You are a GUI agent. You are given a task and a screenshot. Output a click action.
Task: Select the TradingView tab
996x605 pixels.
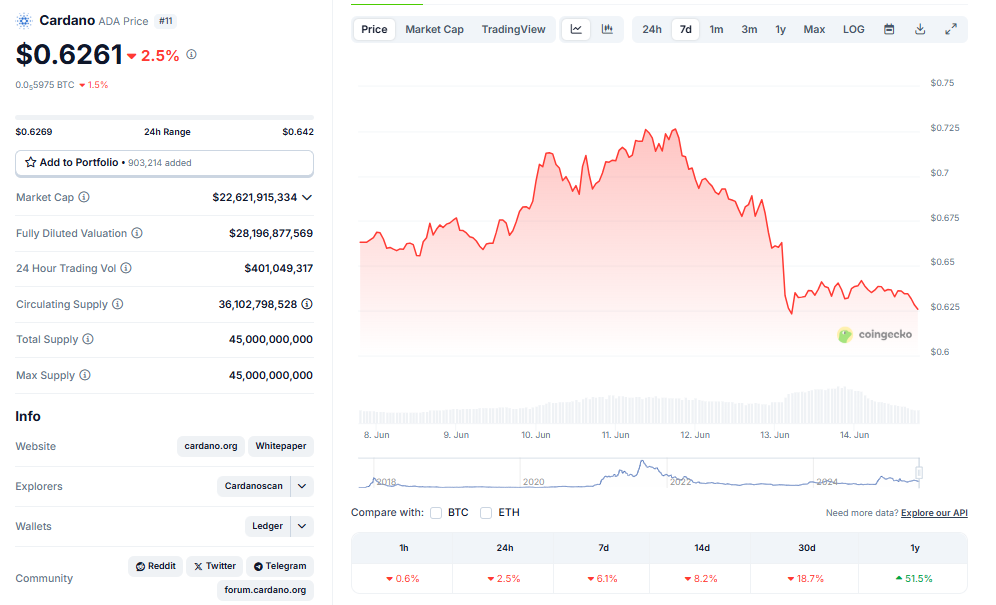click(513, 29)
